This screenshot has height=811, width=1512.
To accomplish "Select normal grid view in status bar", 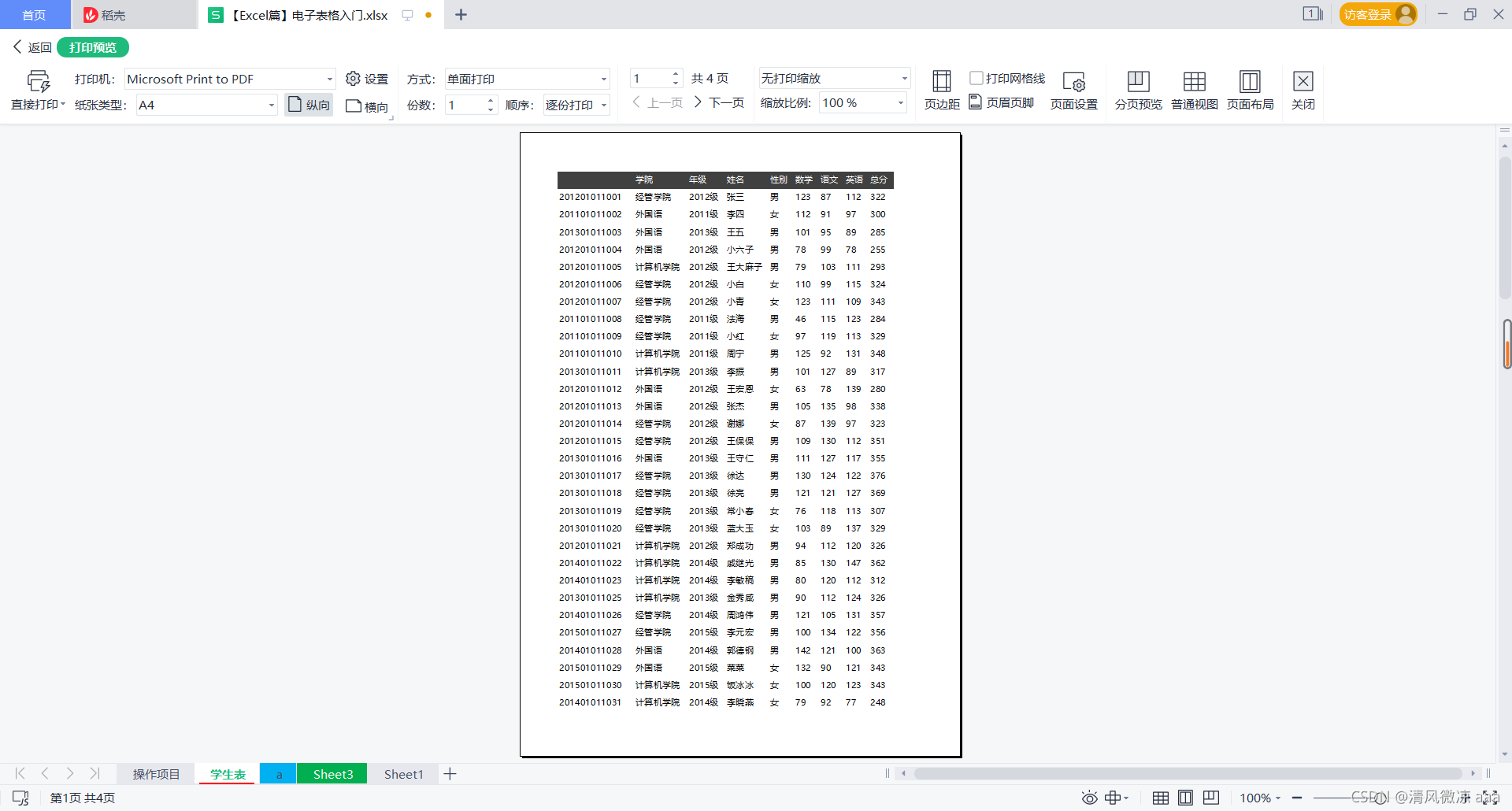I will 1160,798.
